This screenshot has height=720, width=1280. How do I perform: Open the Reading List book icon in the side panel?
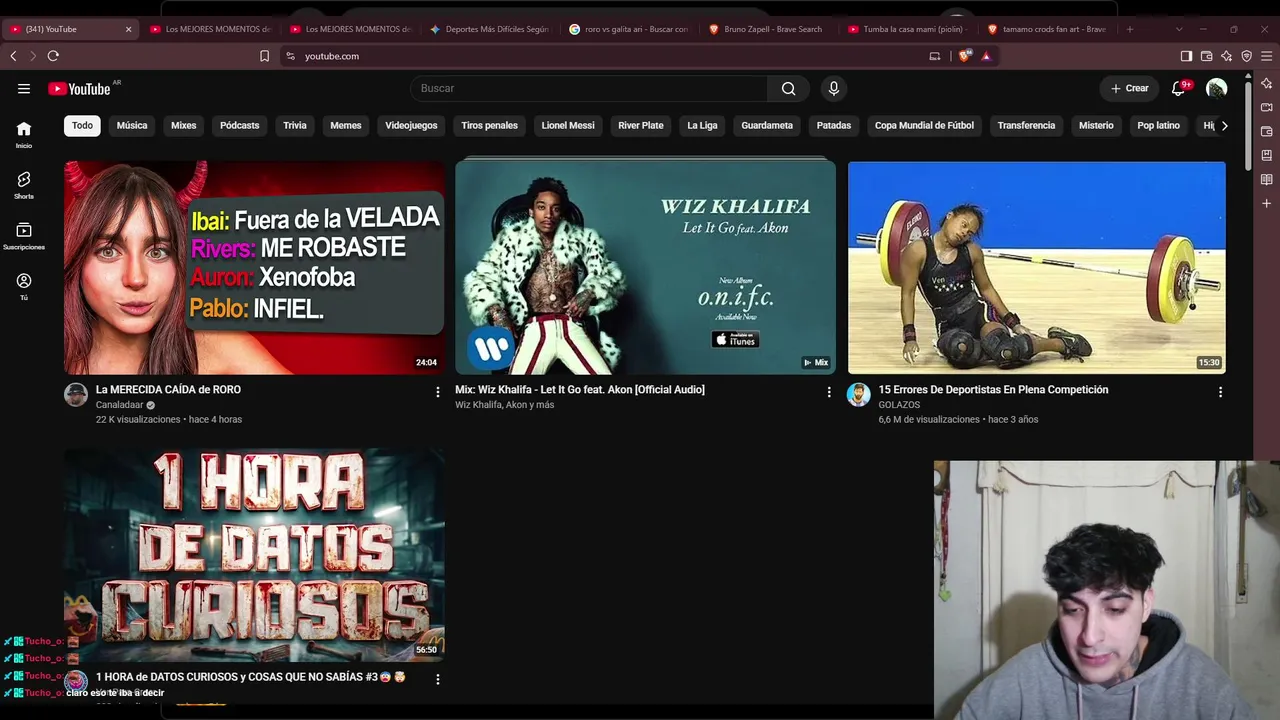click(x=1267, y=179)
